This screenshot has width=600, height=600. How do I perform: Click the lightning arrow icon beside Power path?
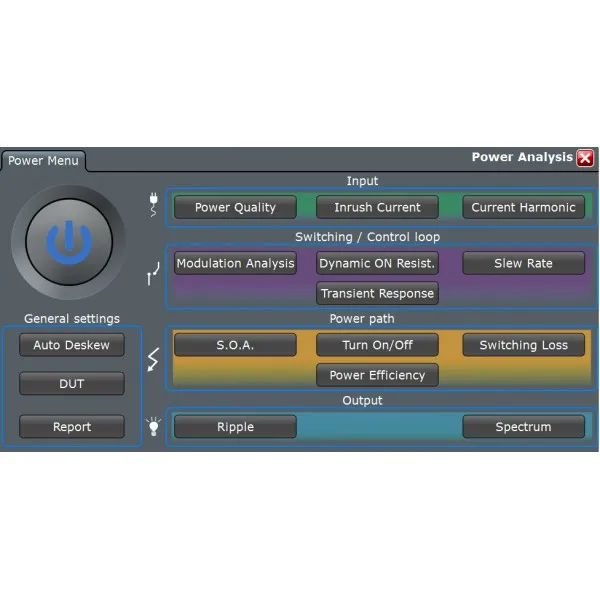(x=153, y=359)
